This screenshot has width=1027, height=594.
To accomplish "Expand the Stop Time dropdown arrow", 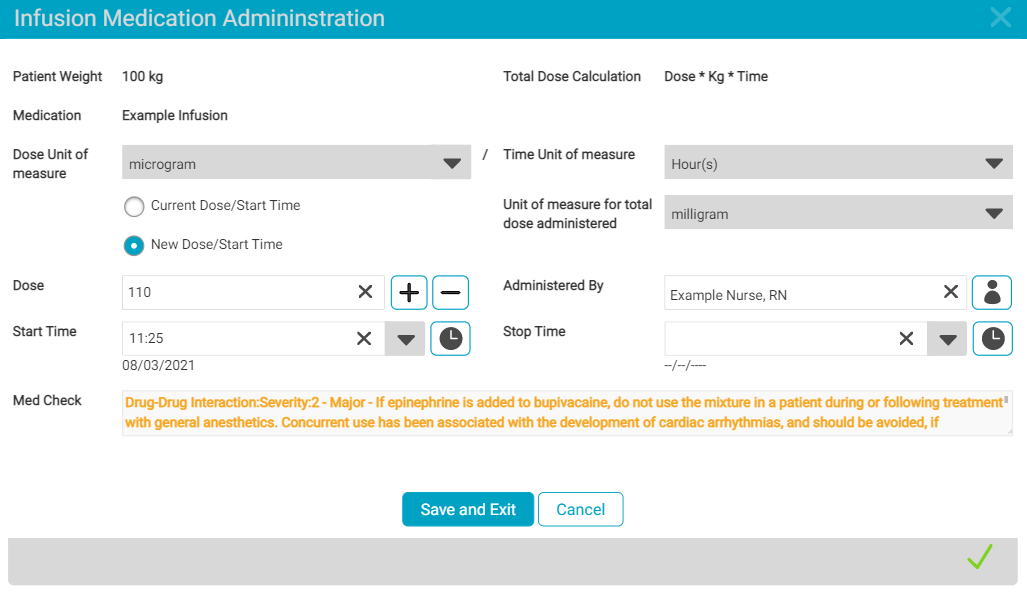I will tap(947, 339).
